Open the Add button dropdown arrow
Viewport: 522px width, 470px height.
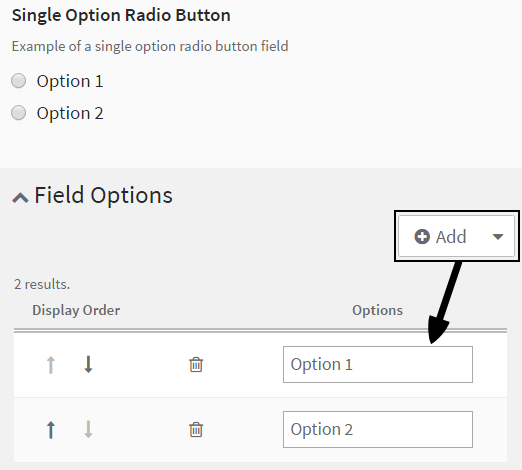pyautogui.click(x=498, y=237)
